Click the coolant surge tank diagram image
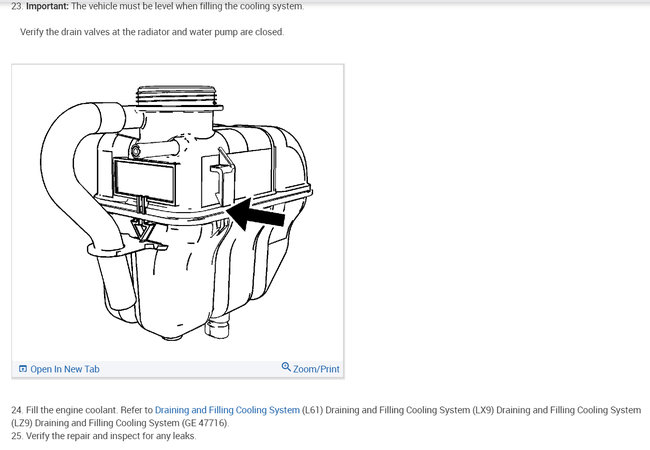This screenshot has height=450, width=650. coord(177,212)
